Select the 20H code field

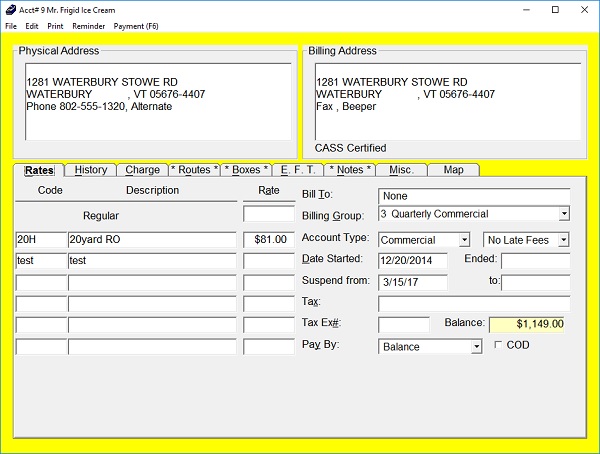point(40,240)
